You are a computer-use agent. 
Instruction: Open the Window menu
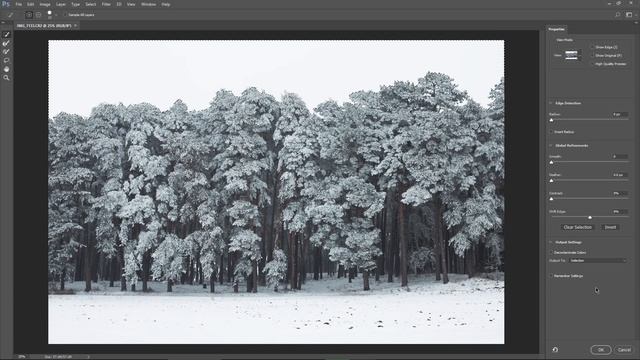coord(149,4)
